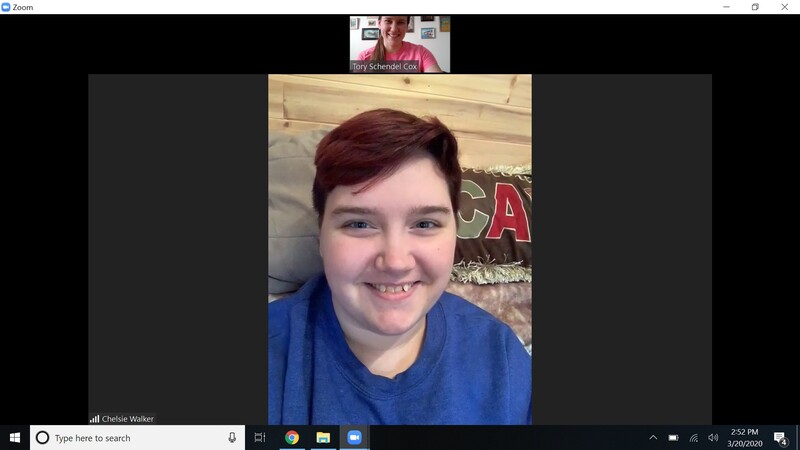The image size is (800, 450).
Task: Click the Tory Schendel Cox video thumbnail
Action: coord(400,44)
